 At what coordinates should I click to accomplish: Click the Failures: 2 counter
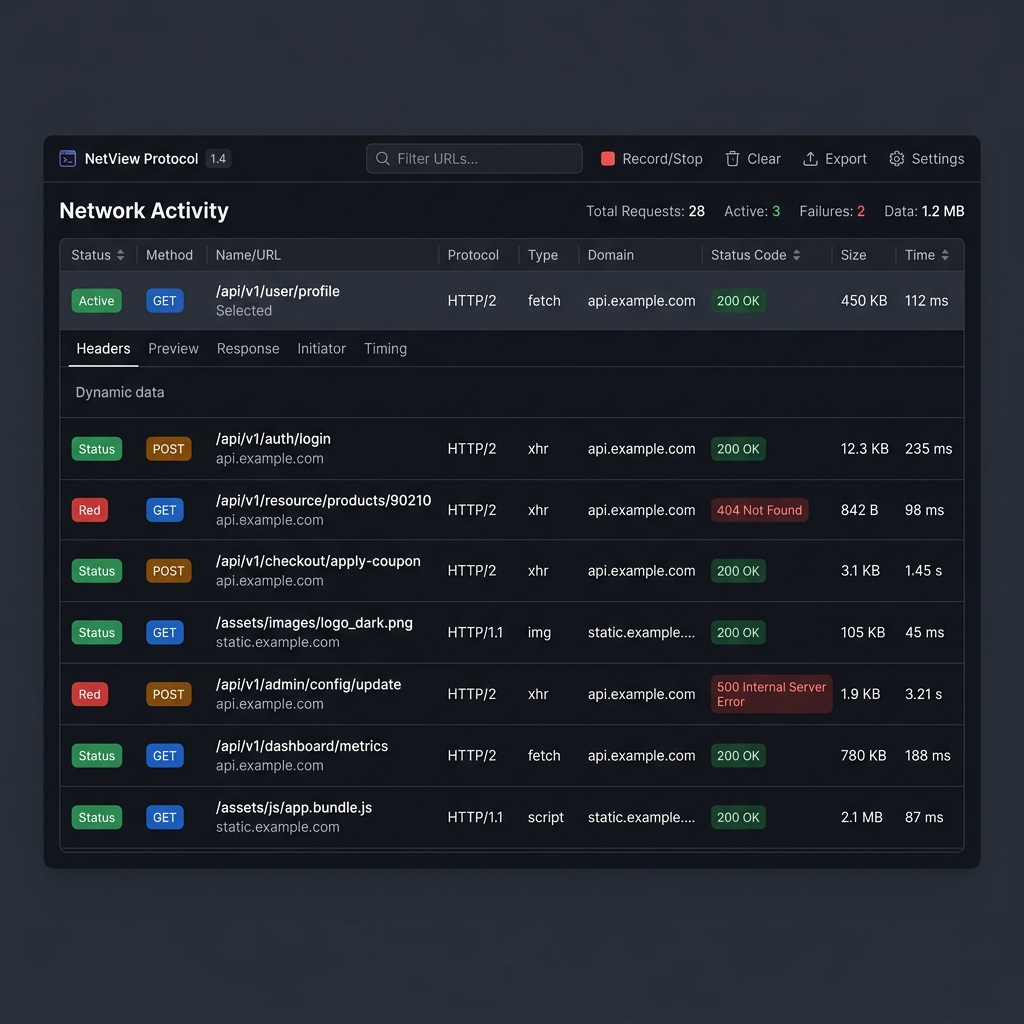(832, 211)
